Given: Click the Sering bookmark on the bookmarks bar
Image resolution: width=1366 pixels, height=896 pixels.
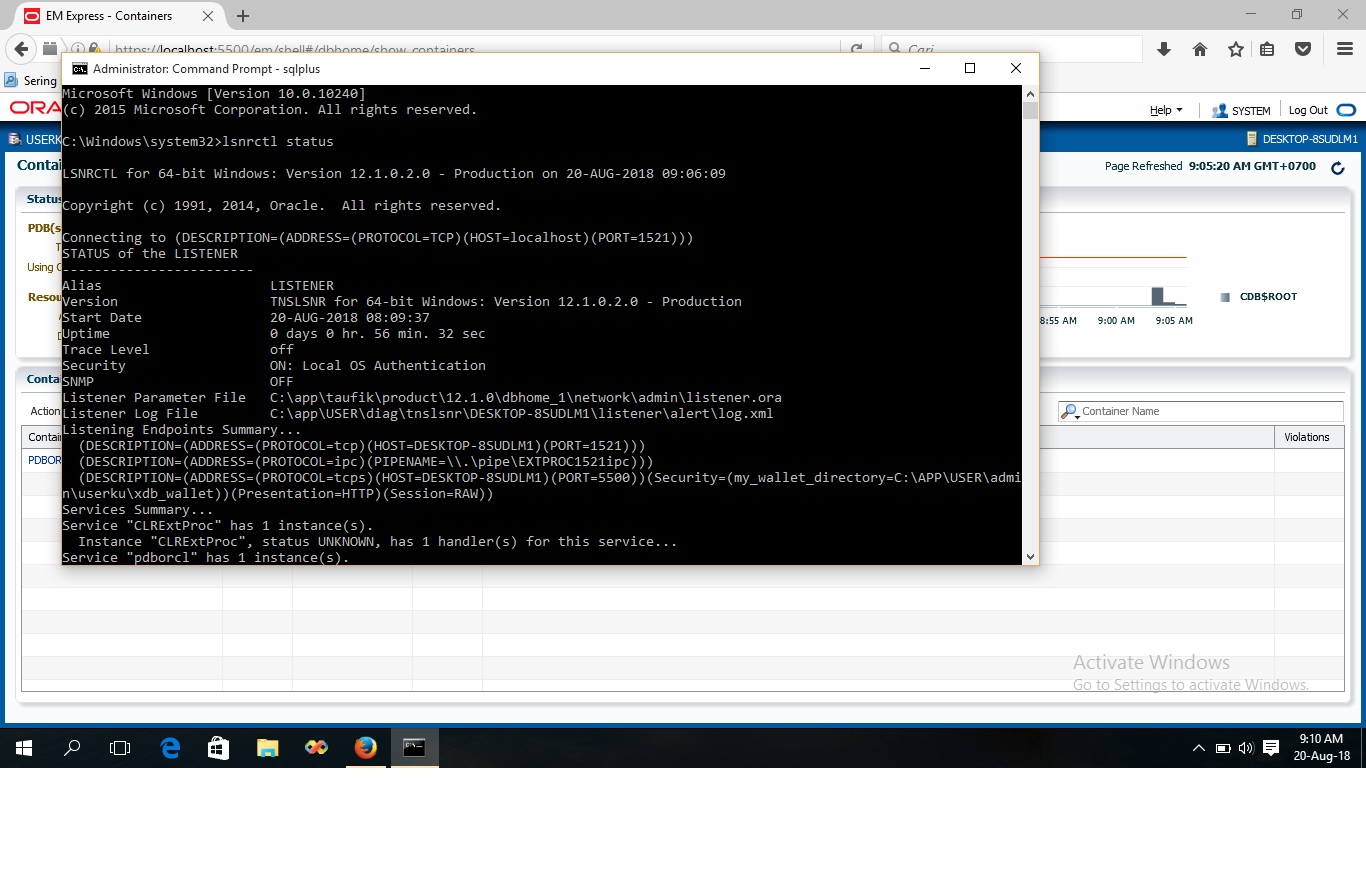Looking at the screenshot, I should [x=33, y=80].
